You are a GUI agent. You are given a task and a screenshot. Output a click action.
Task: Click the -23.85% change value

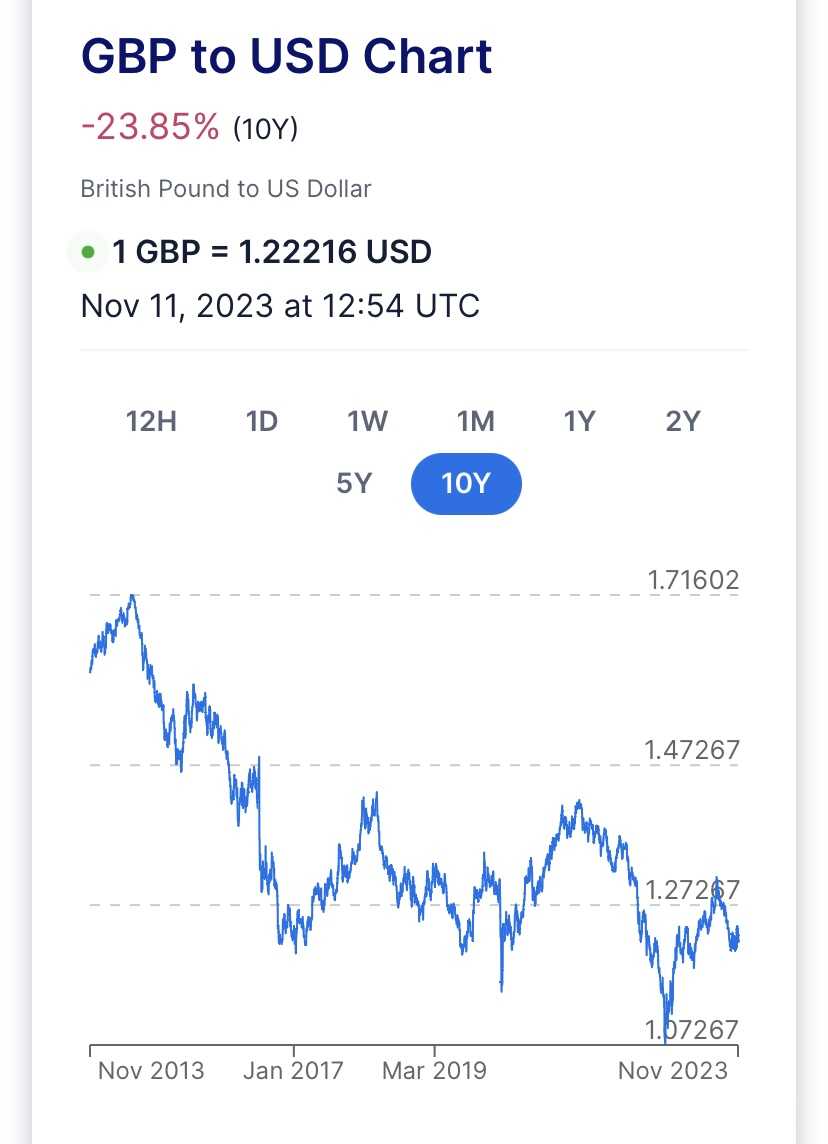click(150, 127)
